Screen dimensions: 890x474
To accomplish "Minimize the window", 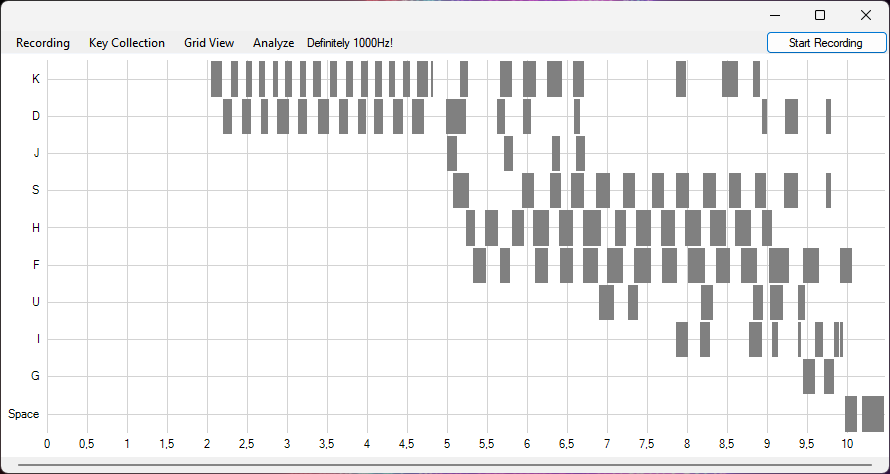I will pos(775,15).
